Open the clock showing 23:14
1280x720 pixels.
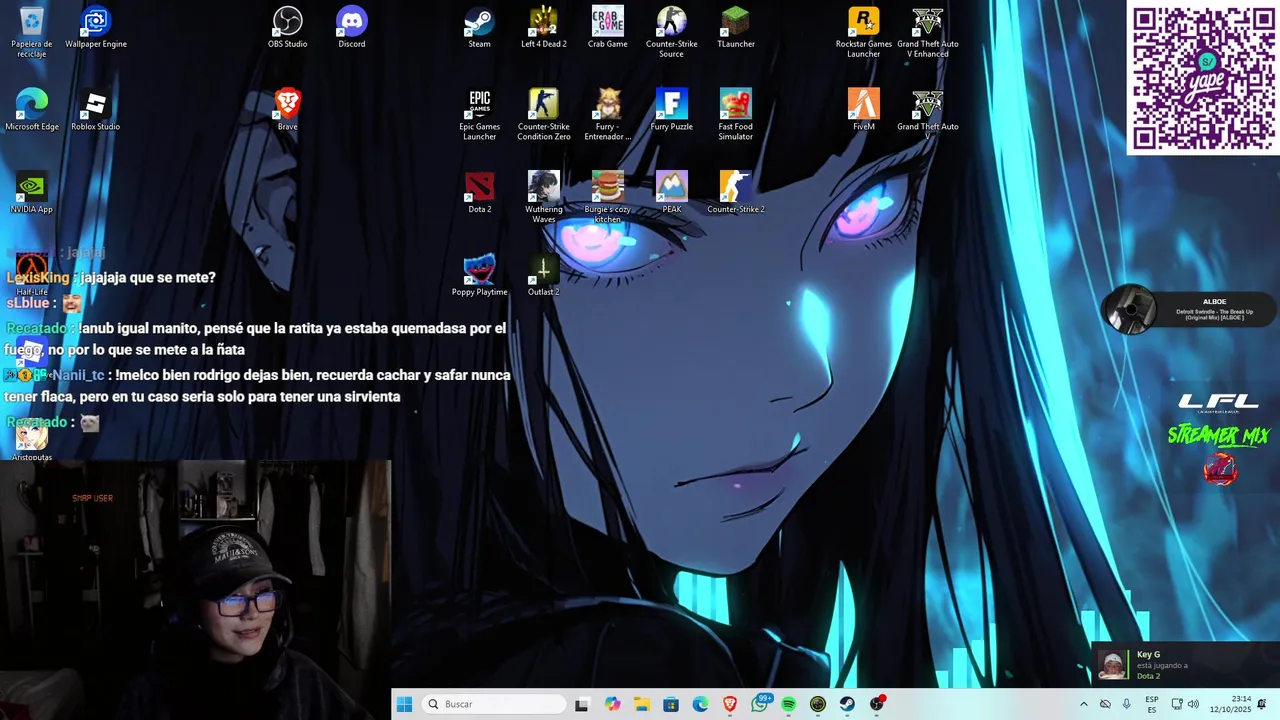click(1230, 704)
